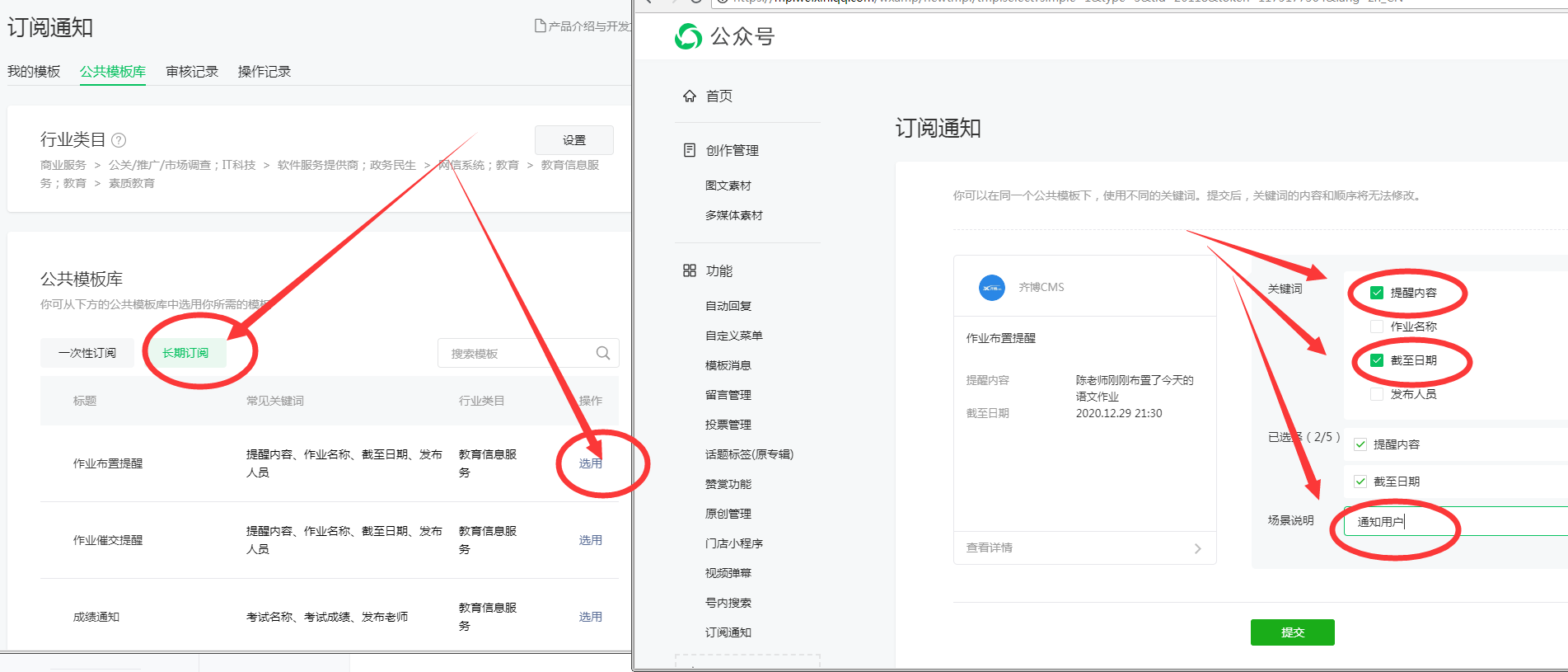Open 订阅通知 in the sidebar menu

728,632
